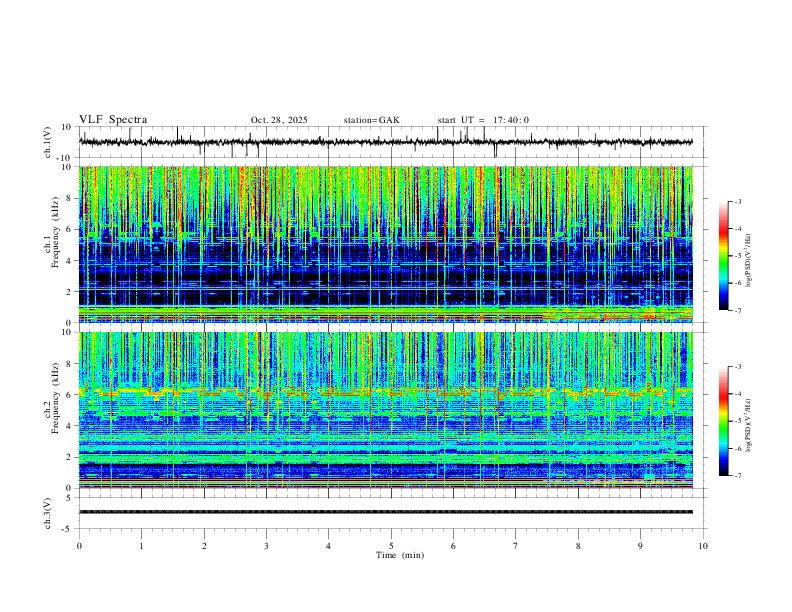Screen dimensions: 792x612
Task: Click the lower colorbar "log(PSD)(V²/Hz)" label
Action: coord(749,426)
